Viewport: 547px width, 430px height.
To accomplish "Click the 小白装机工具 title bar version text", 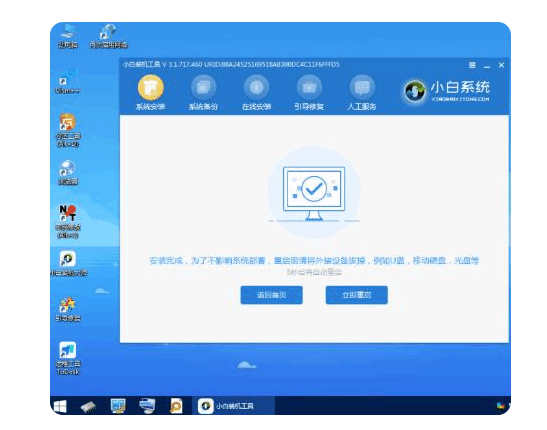I will tap(231, 65).
